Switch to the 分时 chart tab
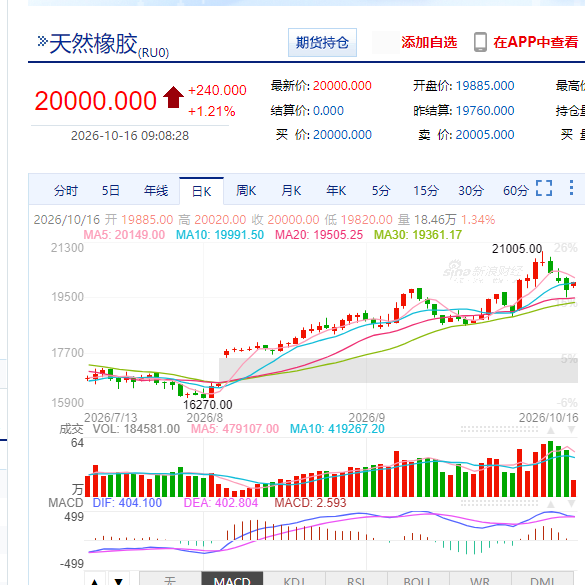 66,191
